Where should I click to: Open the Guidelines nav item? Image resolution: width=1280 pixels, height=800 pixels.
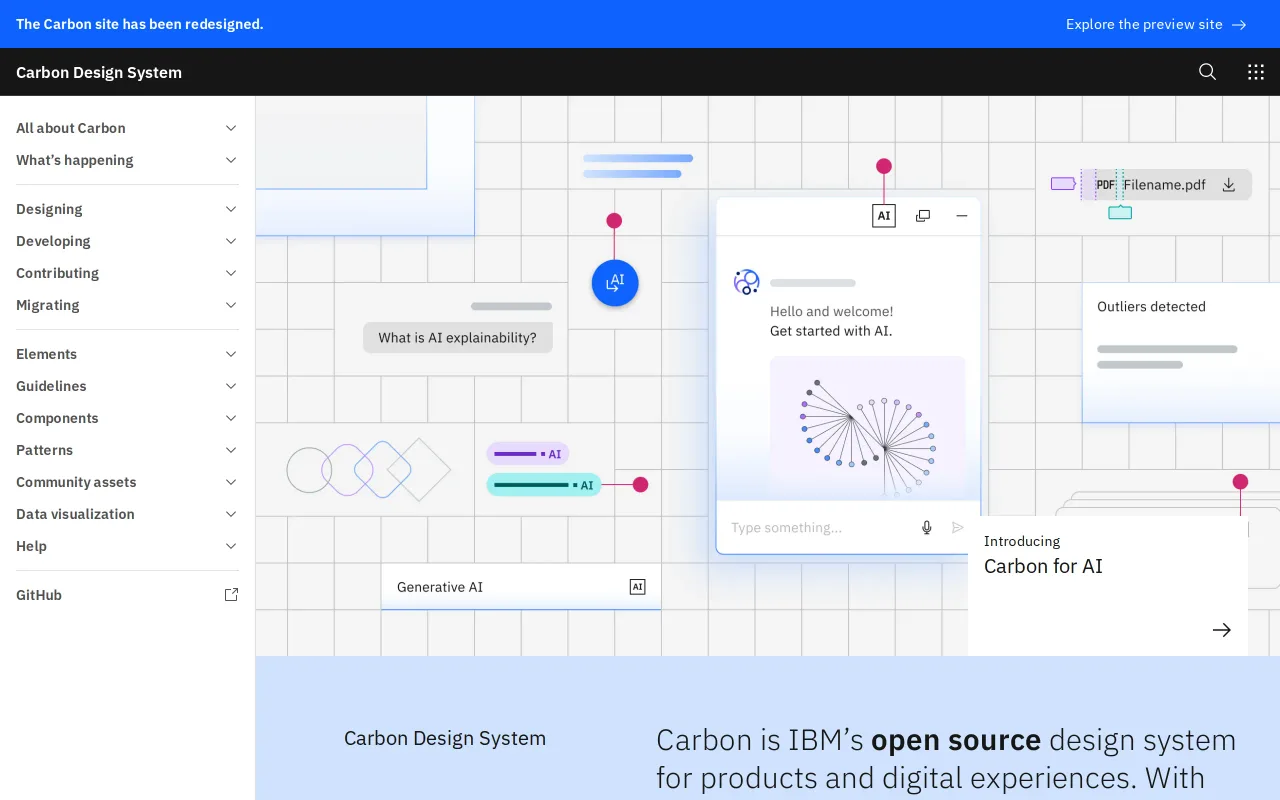pos(128,386)
